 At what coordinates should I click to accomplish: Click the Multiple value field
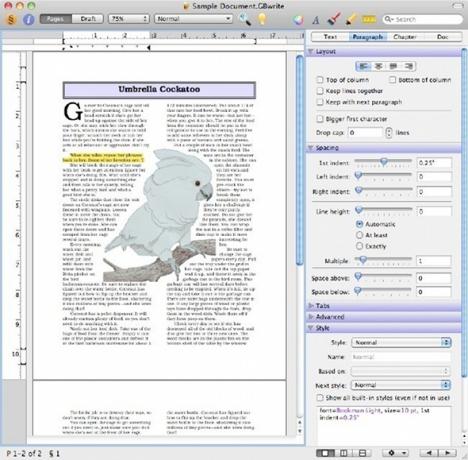[434, 261]
